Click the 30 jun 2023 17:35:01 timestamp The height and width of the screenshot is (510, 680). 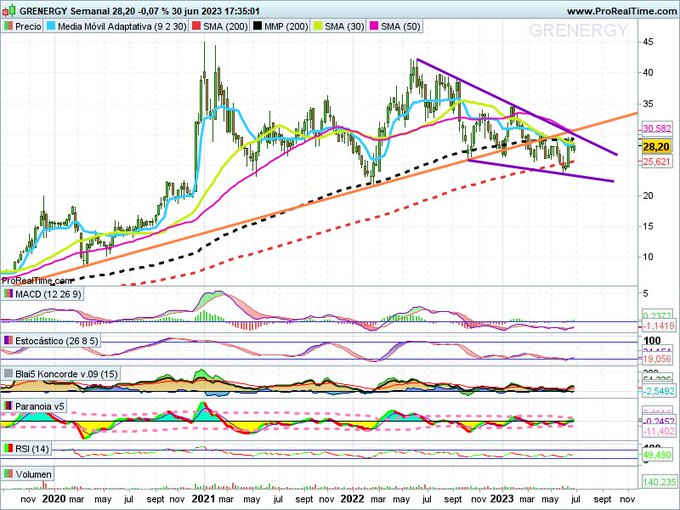tap(217, 11)
